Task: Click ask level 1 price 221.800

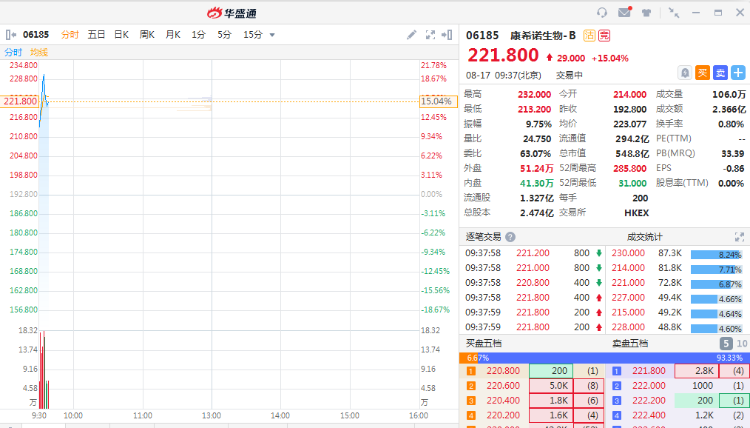Action: click(649, 371)
